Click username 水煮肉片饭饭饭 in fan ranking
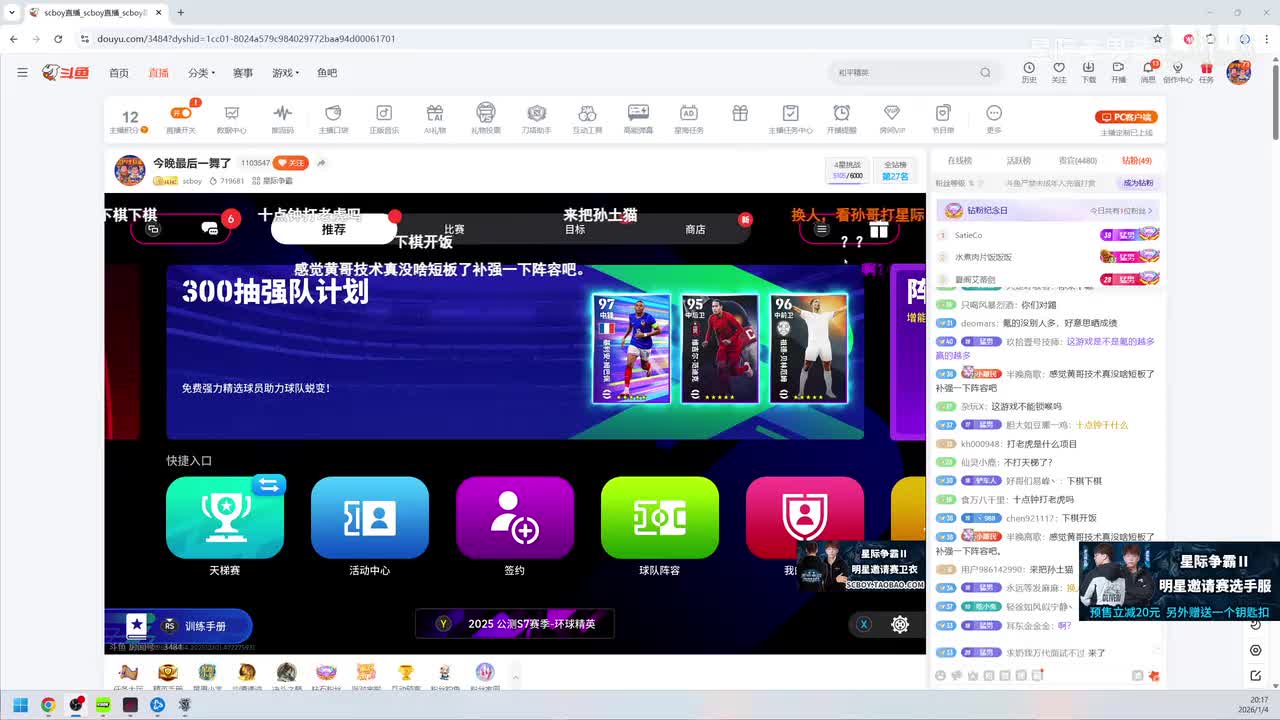 tap(983, 257)
